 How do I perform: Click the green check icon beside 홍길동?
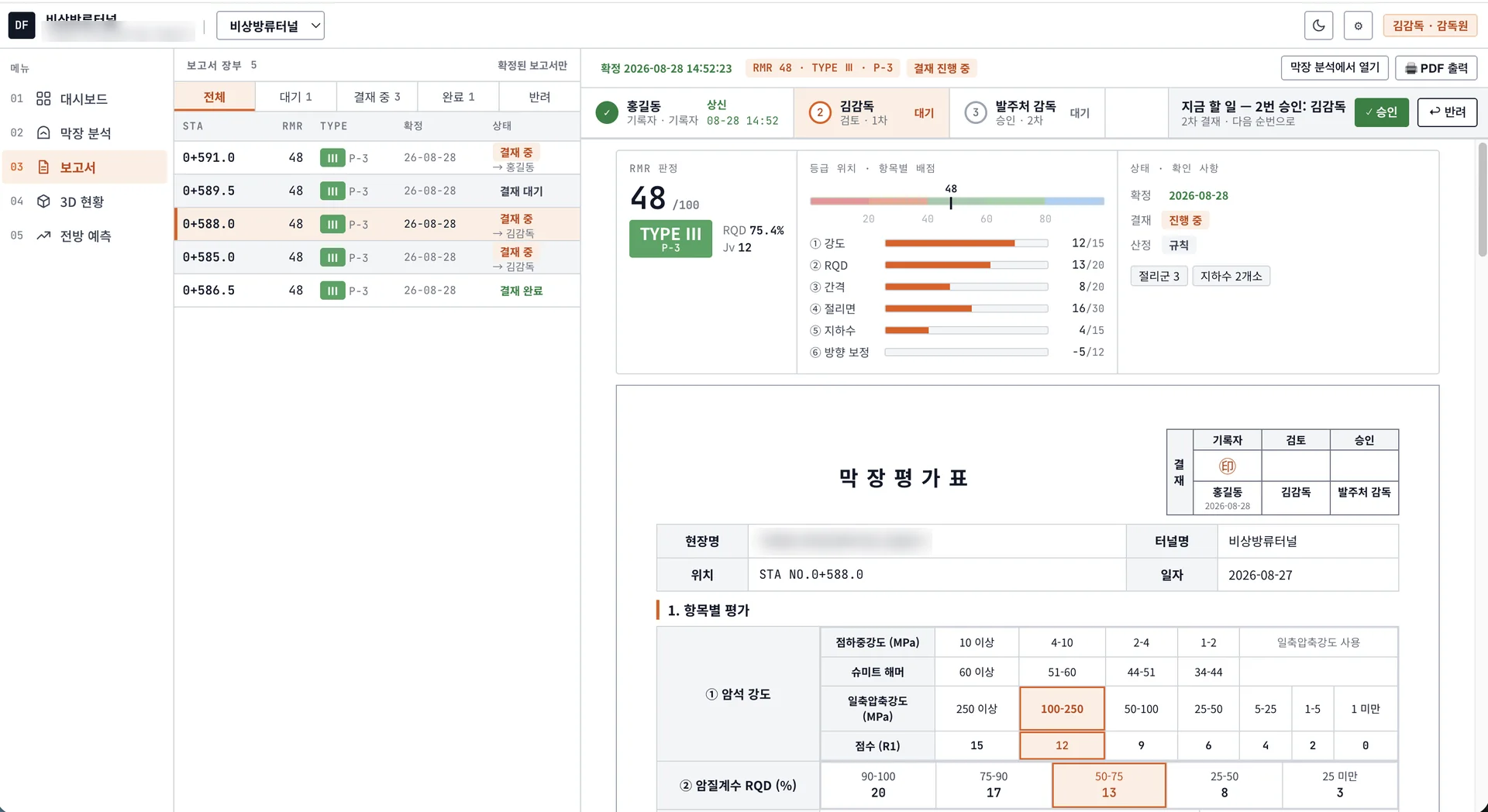(607, 112)
